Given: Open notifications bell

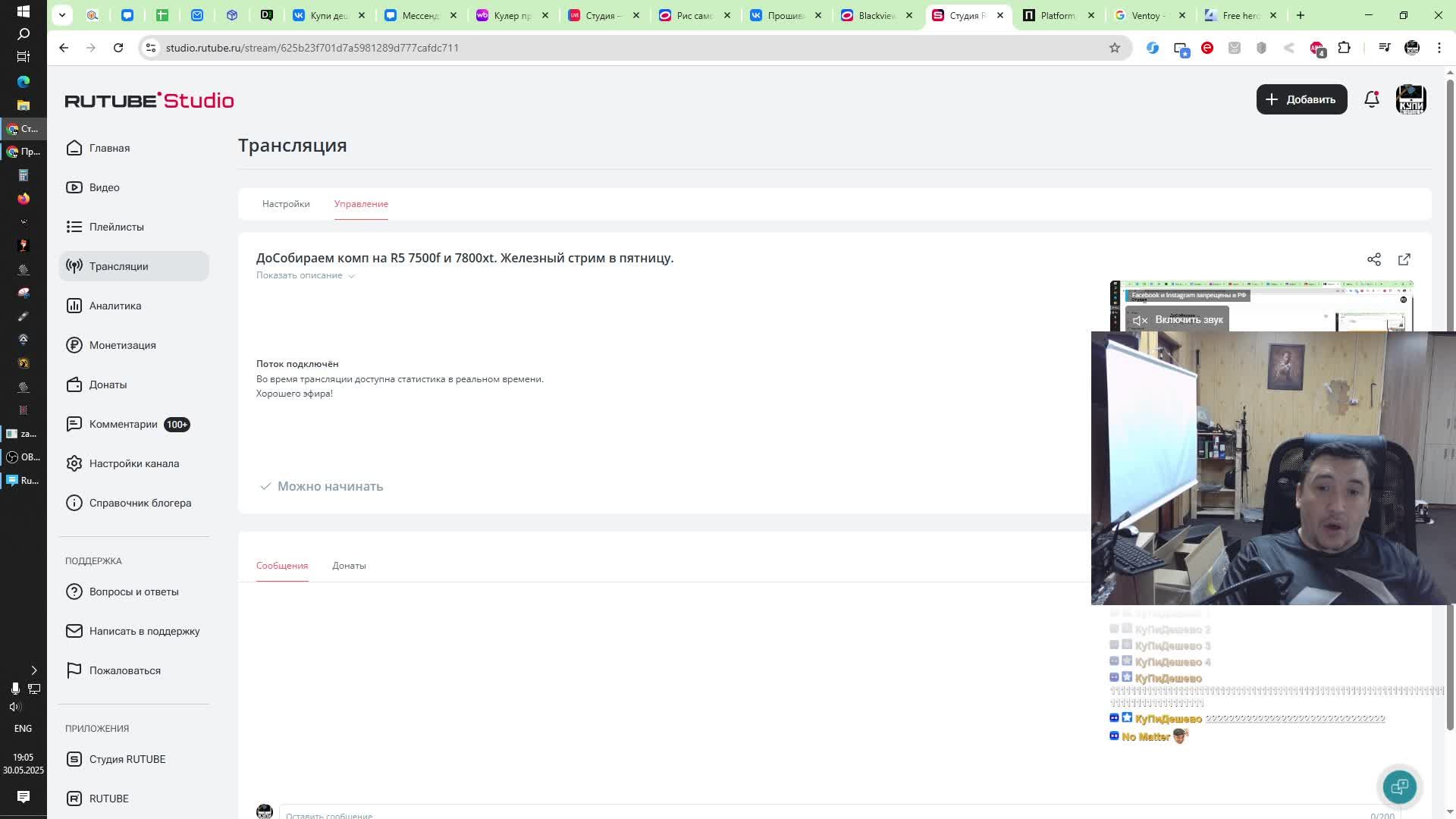Looking at the screenshot, I should click(x=1371, y=99).
